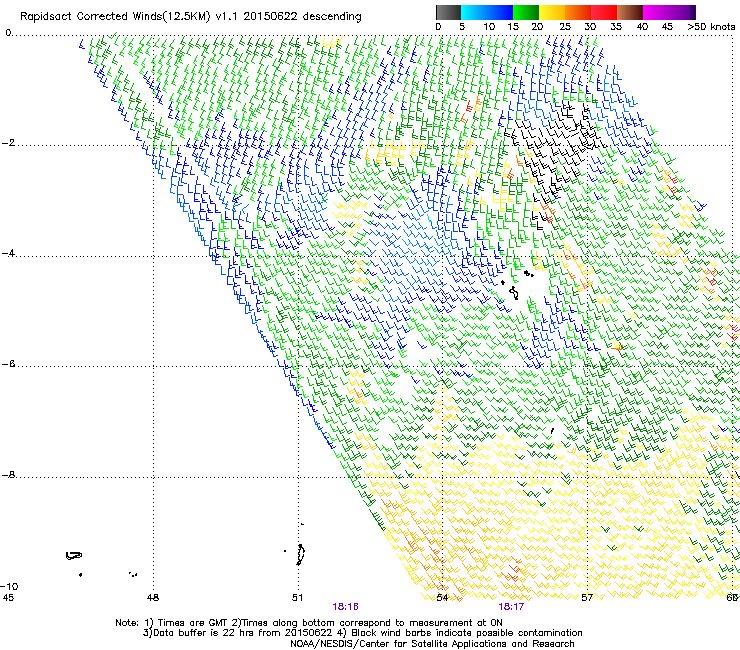Image resolution: width=740 pixels, height=650 pixels.
Task: Click the '-4' latitude axis label
Action: tap(8, 253)
